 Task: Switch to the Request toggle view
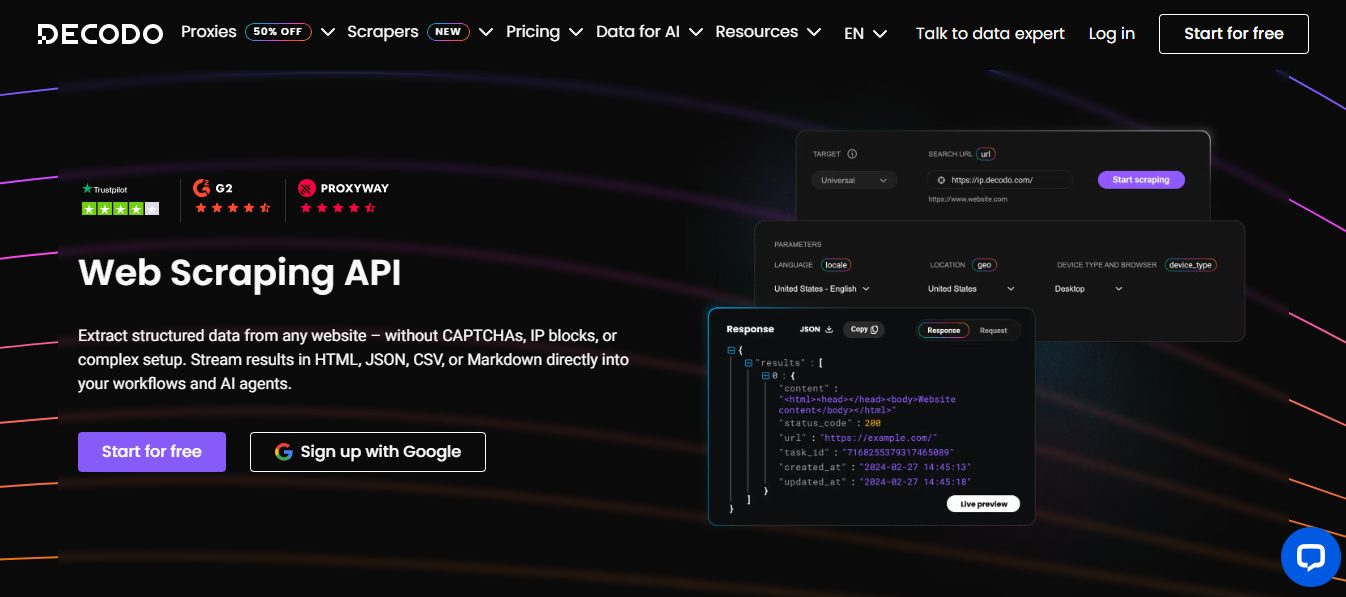coord(993,330)
